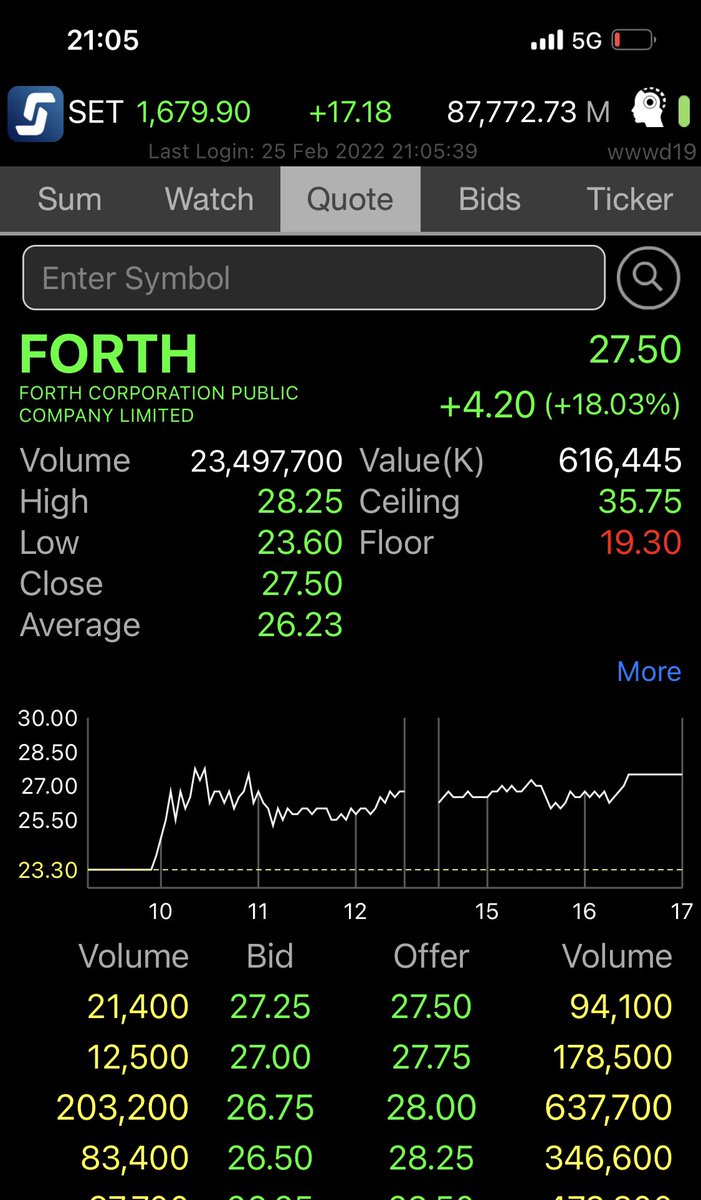Go to the Bids tab

490,199
